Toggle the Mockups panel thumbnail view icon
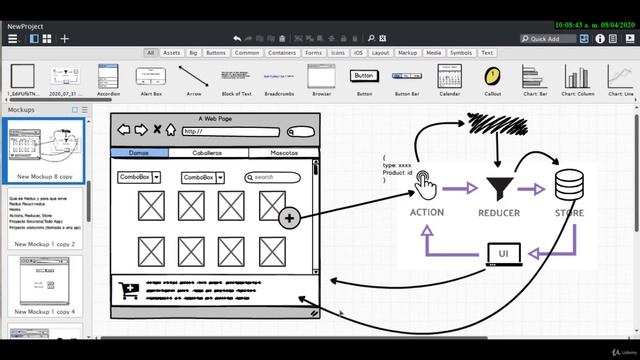Viewport: 640px width, 360px height. (x=75, y=110)
